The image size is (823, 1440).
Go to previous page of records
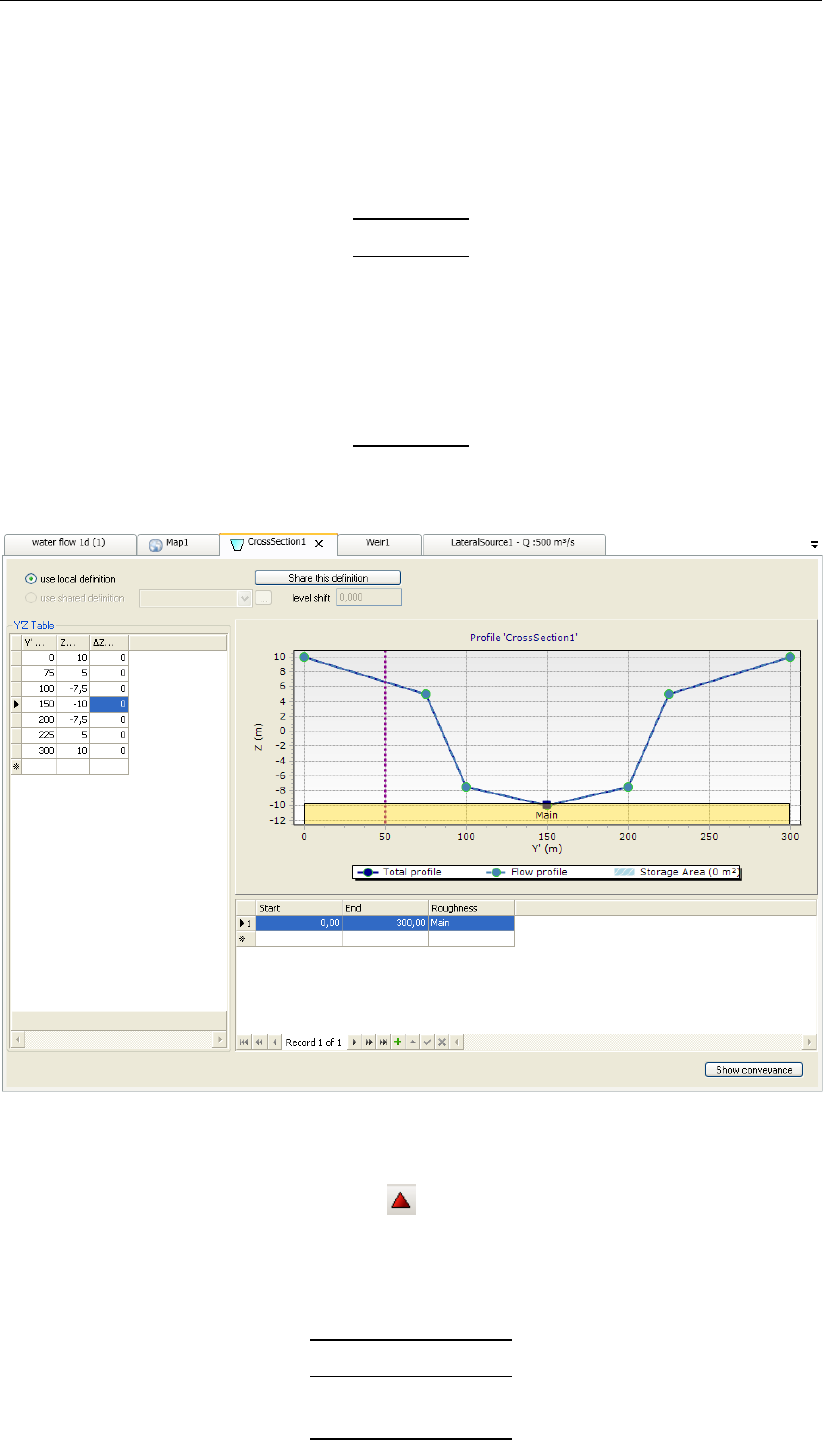(x=259, y=1042)
